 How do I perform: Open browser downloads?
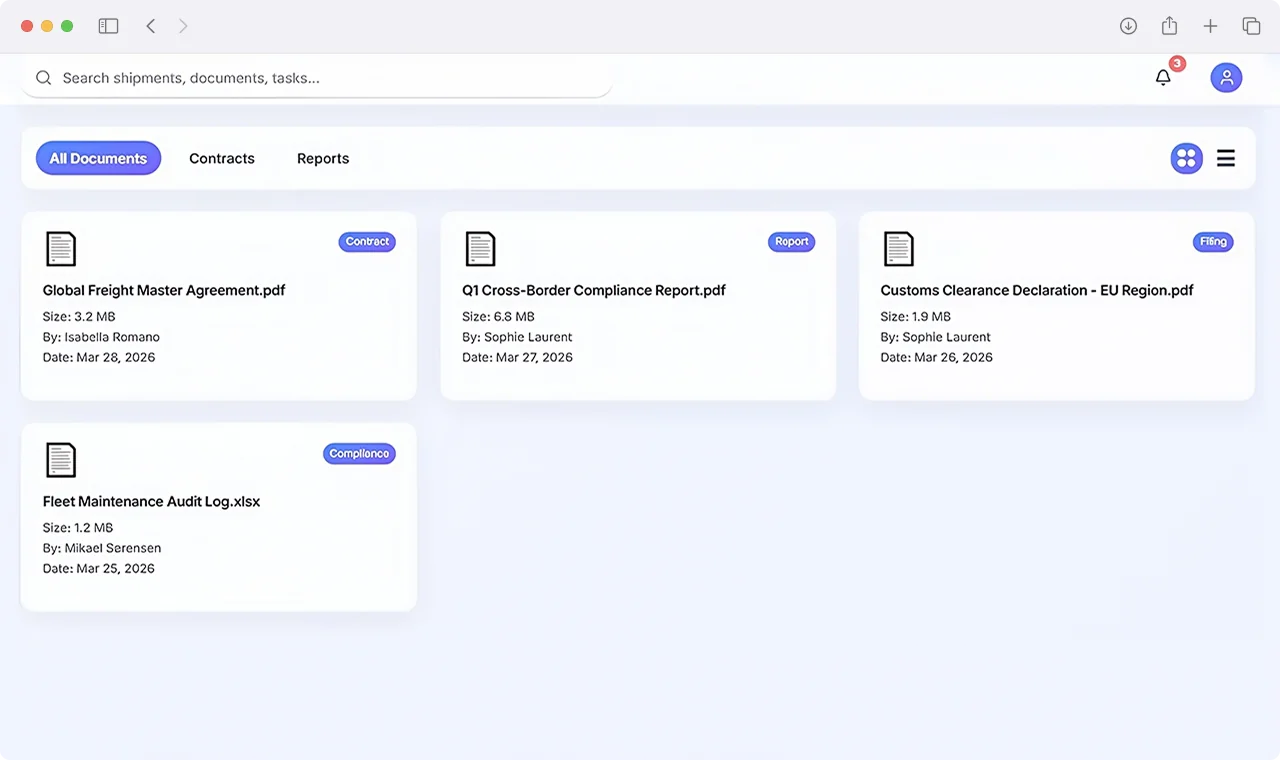(1128, 26)
